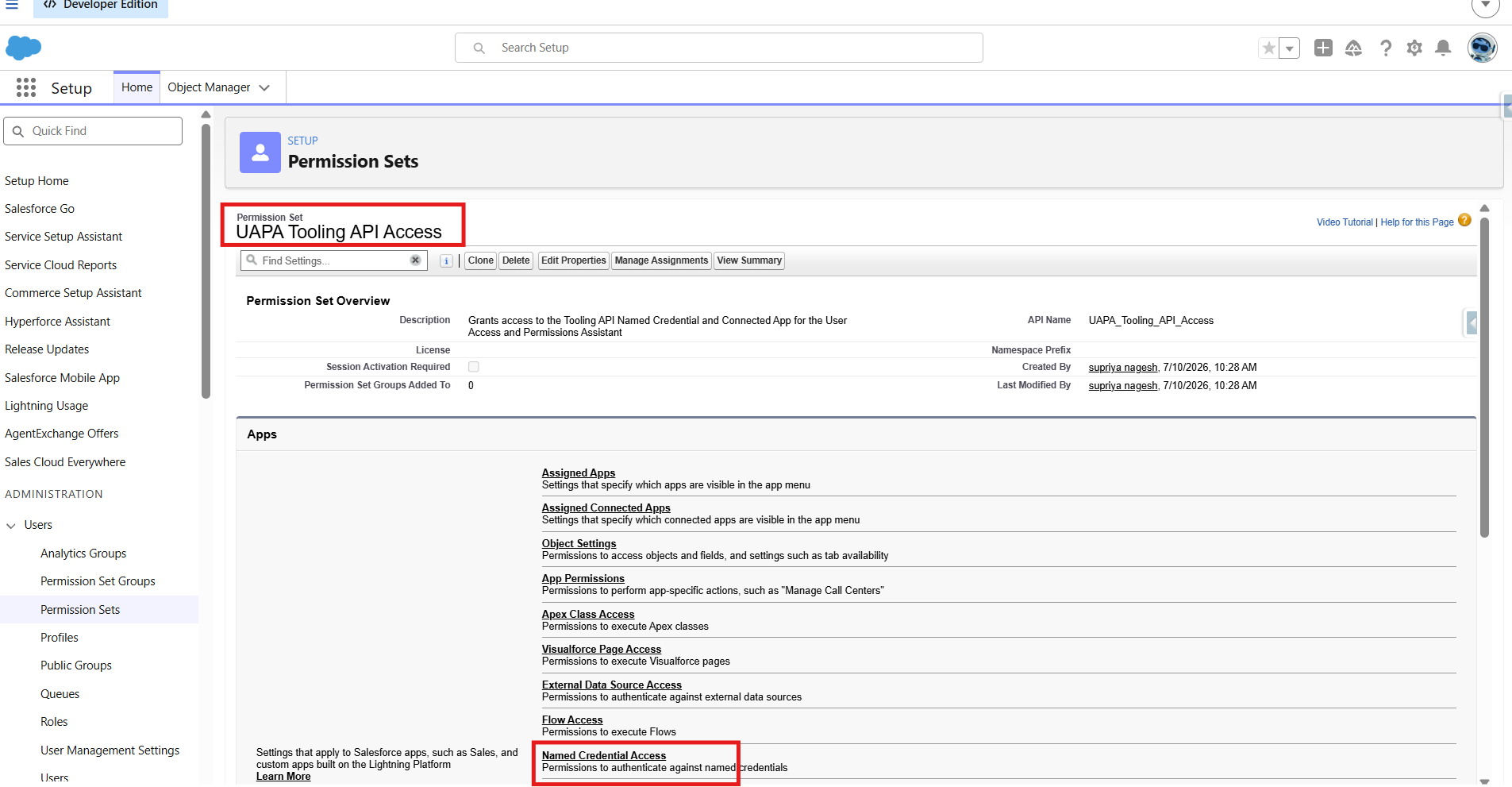Open the help question mark icon
1512x787 pixels.
click(1385, 48)
